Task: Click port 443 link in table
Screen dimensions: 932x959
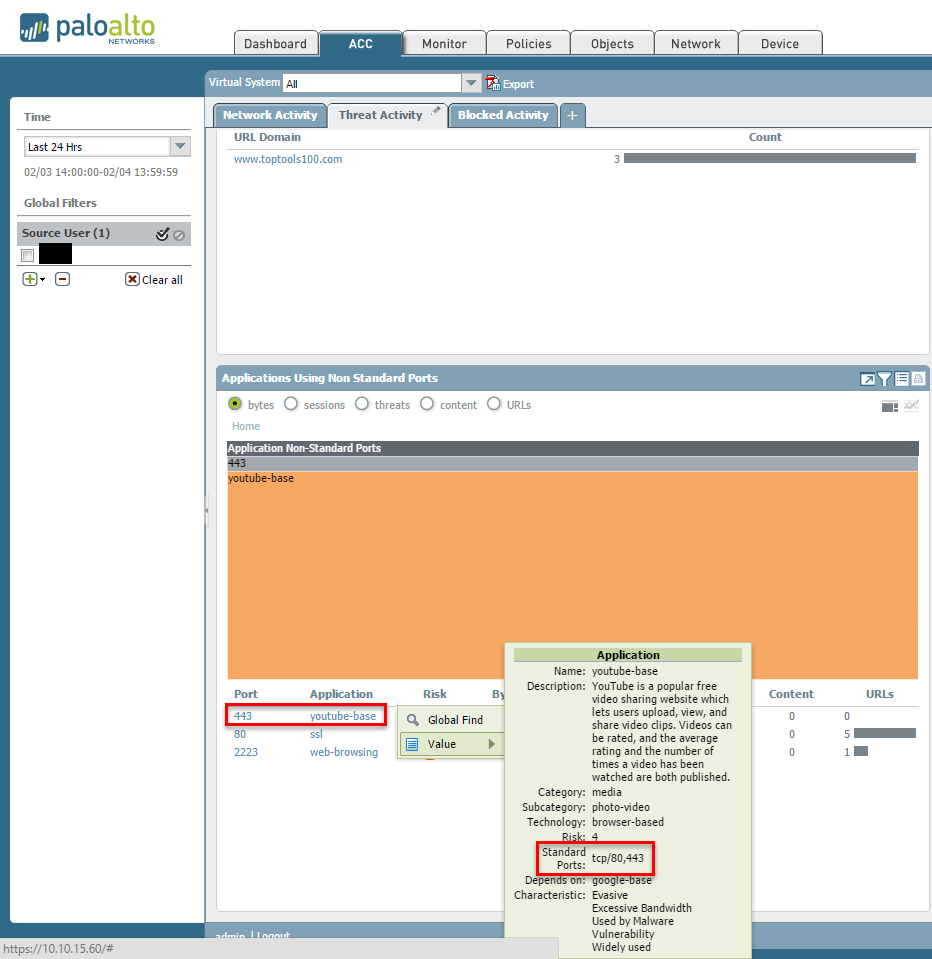Action: tap(243, 716)
